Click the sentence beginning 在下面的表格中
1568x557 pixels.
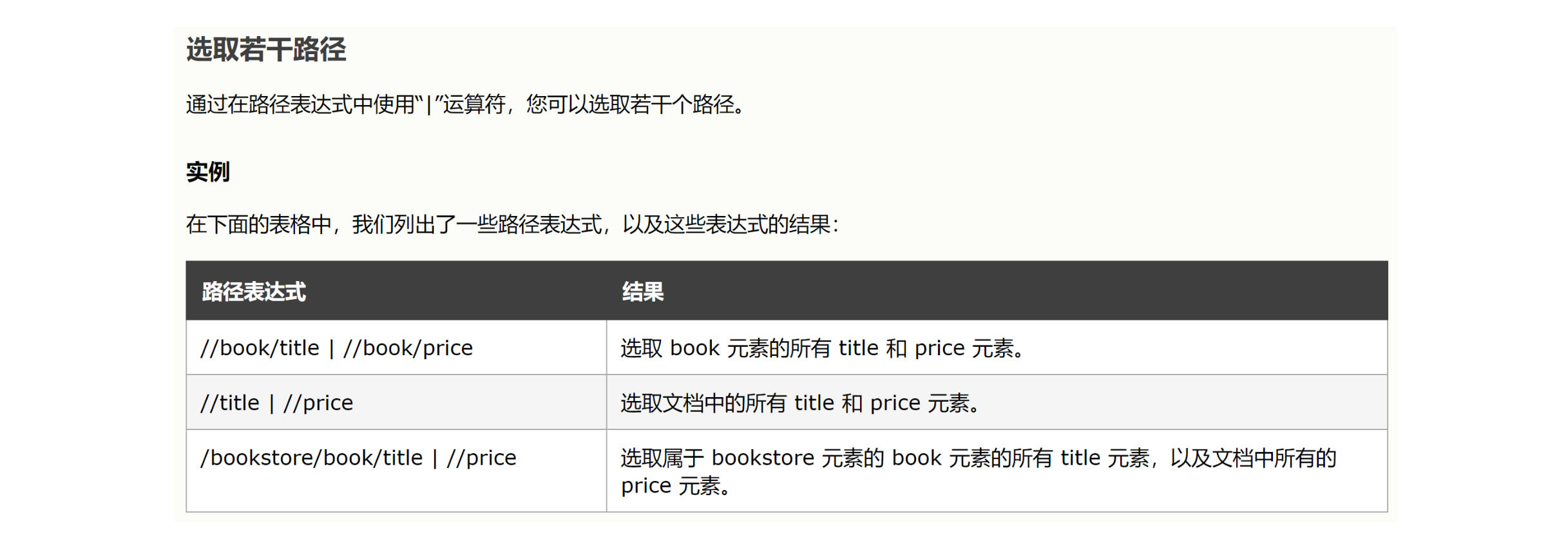(512, 224)
